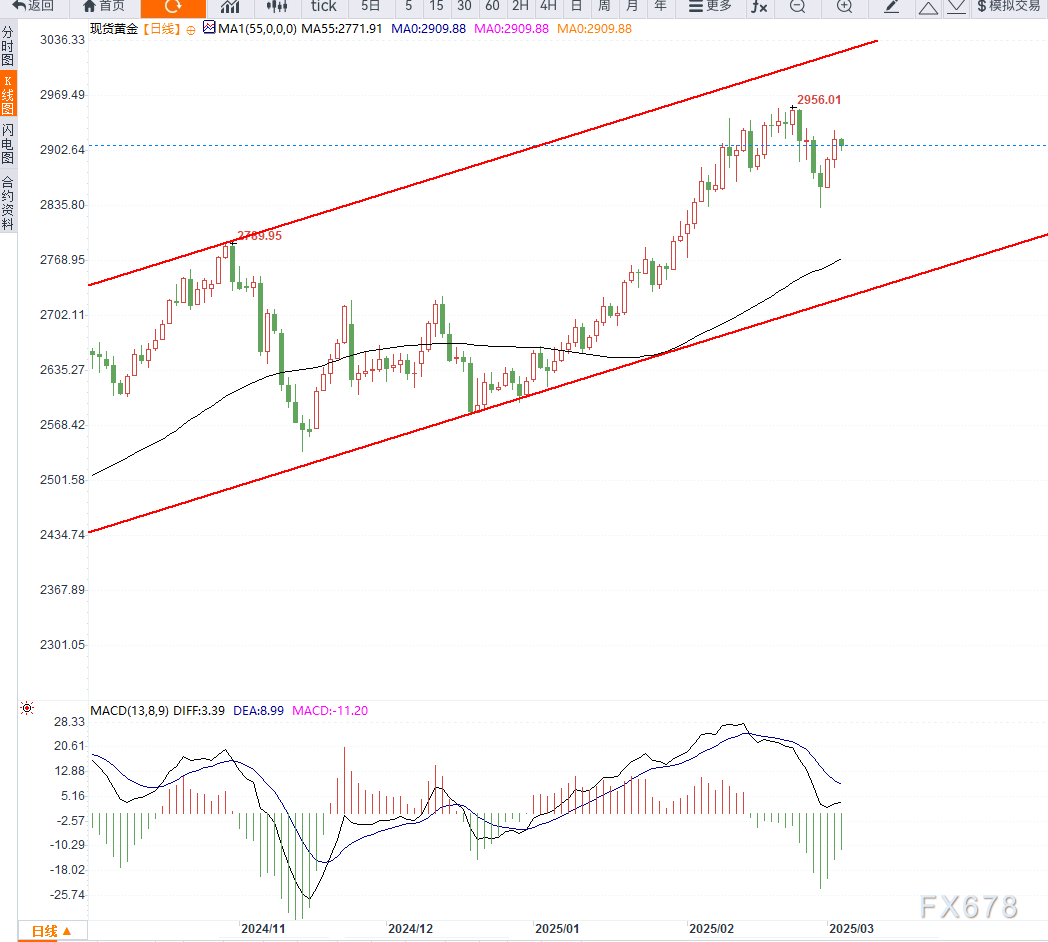1048x942 pixels.
Task: Select the 周 weekly timeframe
Action: [x=604, y=6]
